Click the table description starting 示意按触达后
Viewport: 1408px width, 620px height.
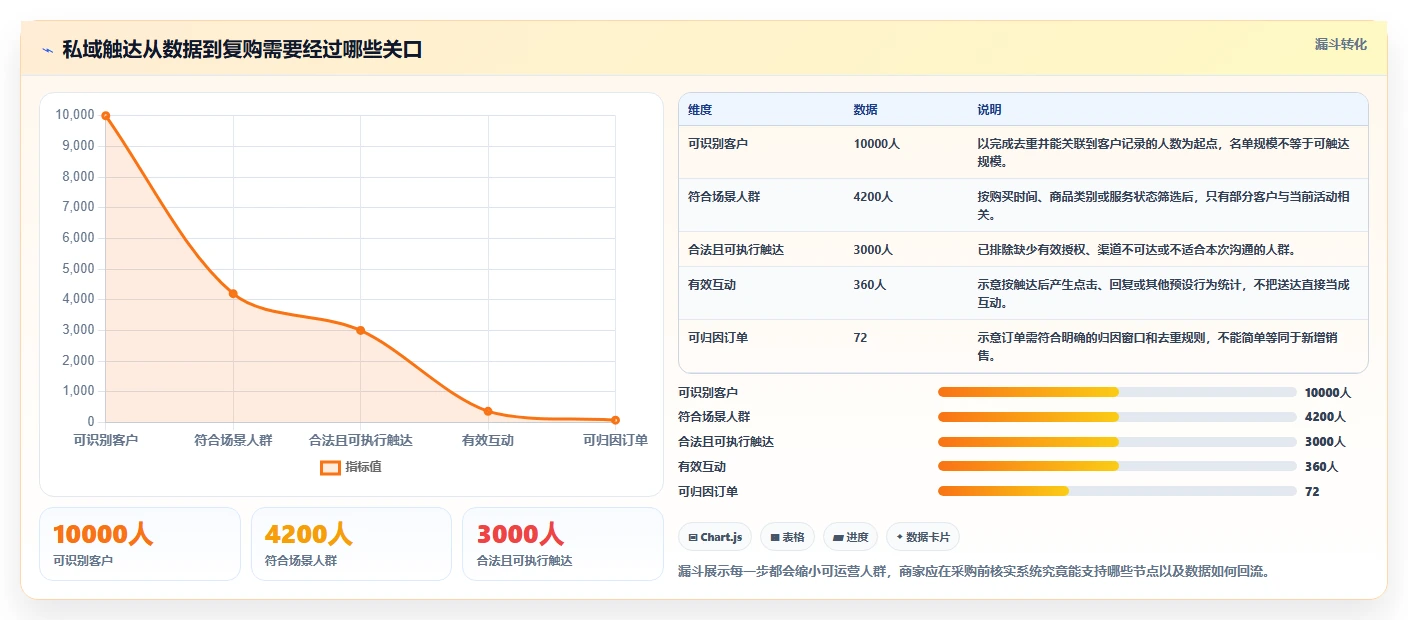click(1163, 293)
